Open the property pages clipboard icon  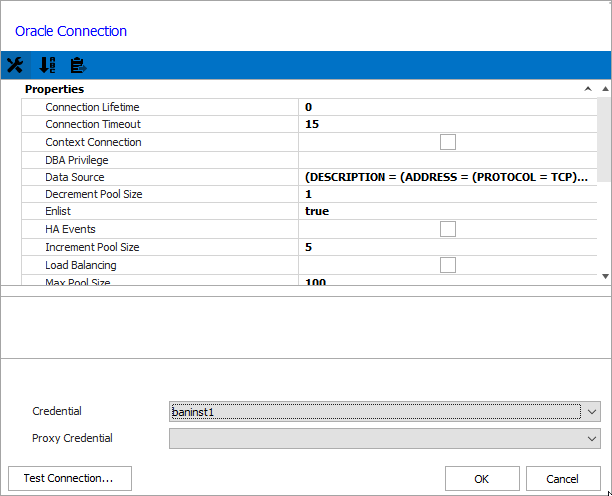pyautogui.click(x=78, y=65)
